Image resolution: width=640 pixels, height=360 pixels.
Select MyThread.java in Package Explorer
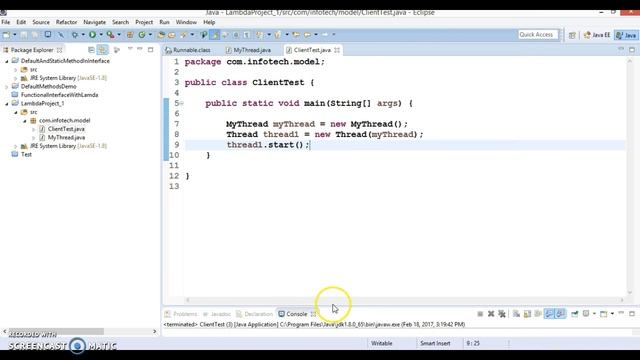click(x=66, y=138)
